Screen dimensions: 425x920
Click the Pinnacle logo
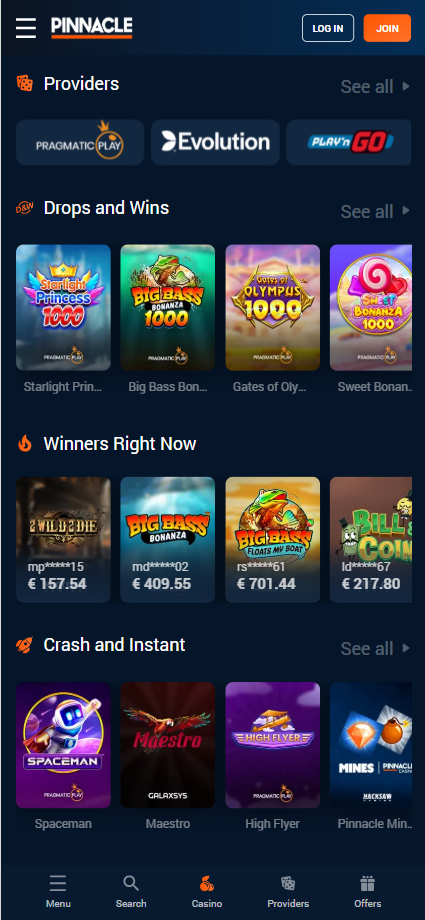[92, 28]
